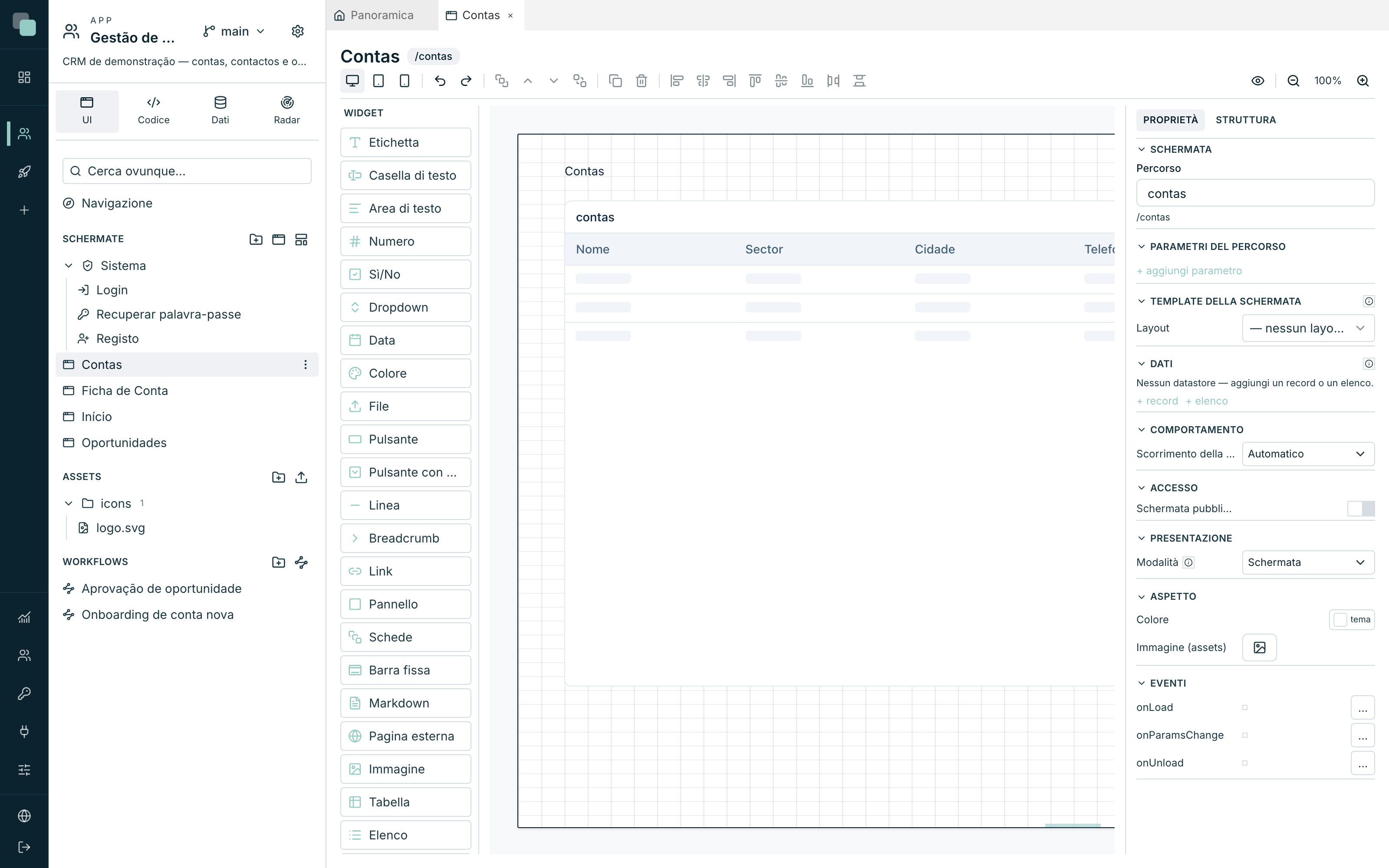Click the Colore tema swatch
Screen dimensions: 1389x868
[x=1352, y=620]
